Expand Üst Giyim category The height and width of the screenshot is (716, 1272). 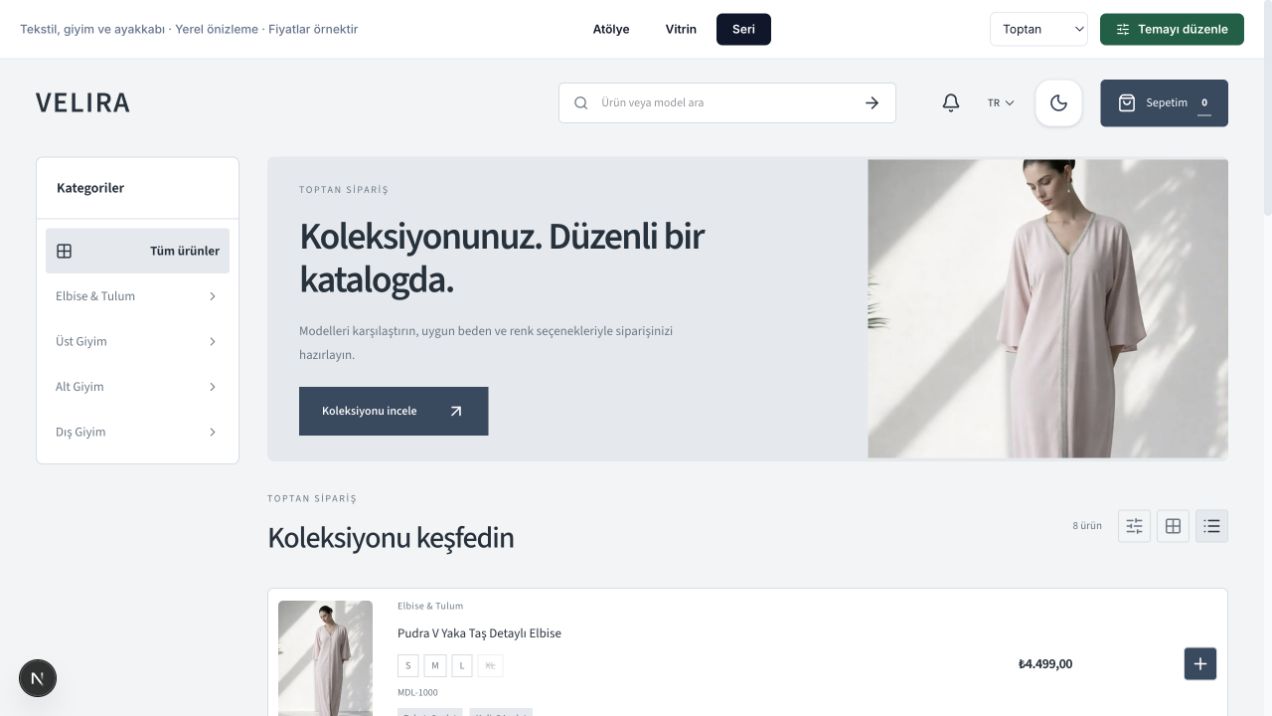[x=137, y=341]
